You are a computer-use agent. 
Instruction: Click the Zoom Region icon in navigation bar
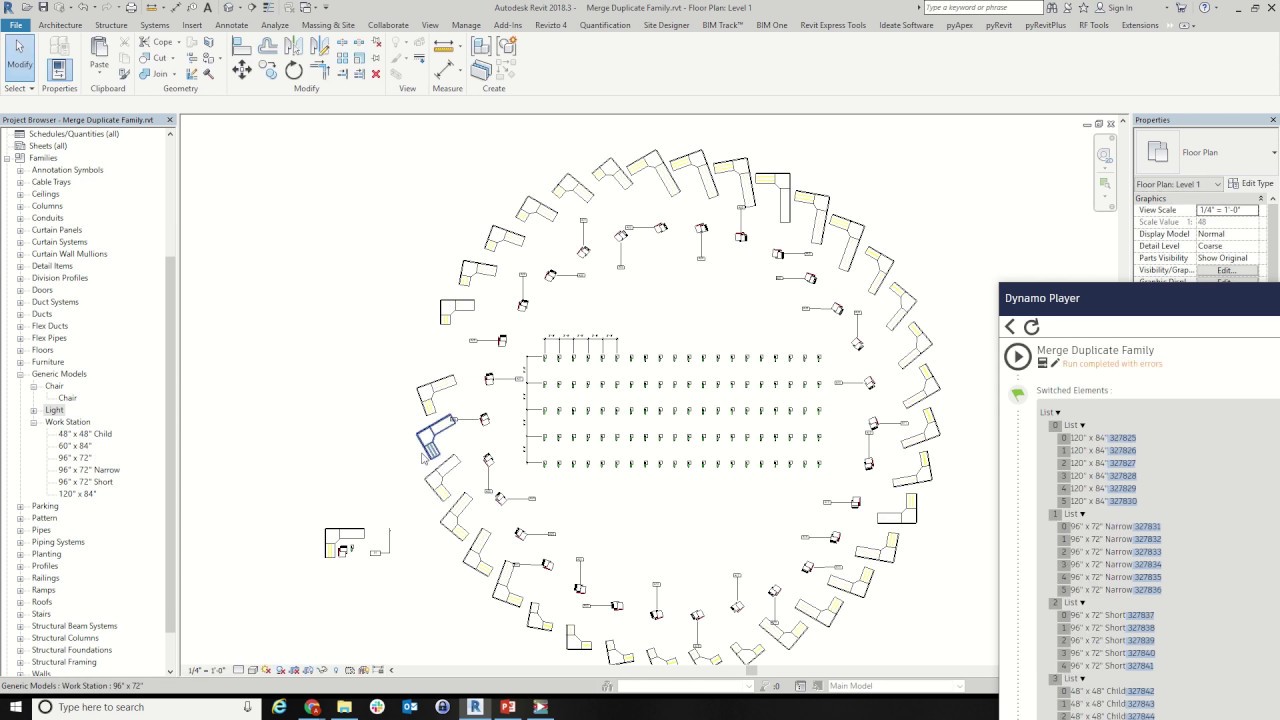pyautogui.click(x=1104, y=184)
